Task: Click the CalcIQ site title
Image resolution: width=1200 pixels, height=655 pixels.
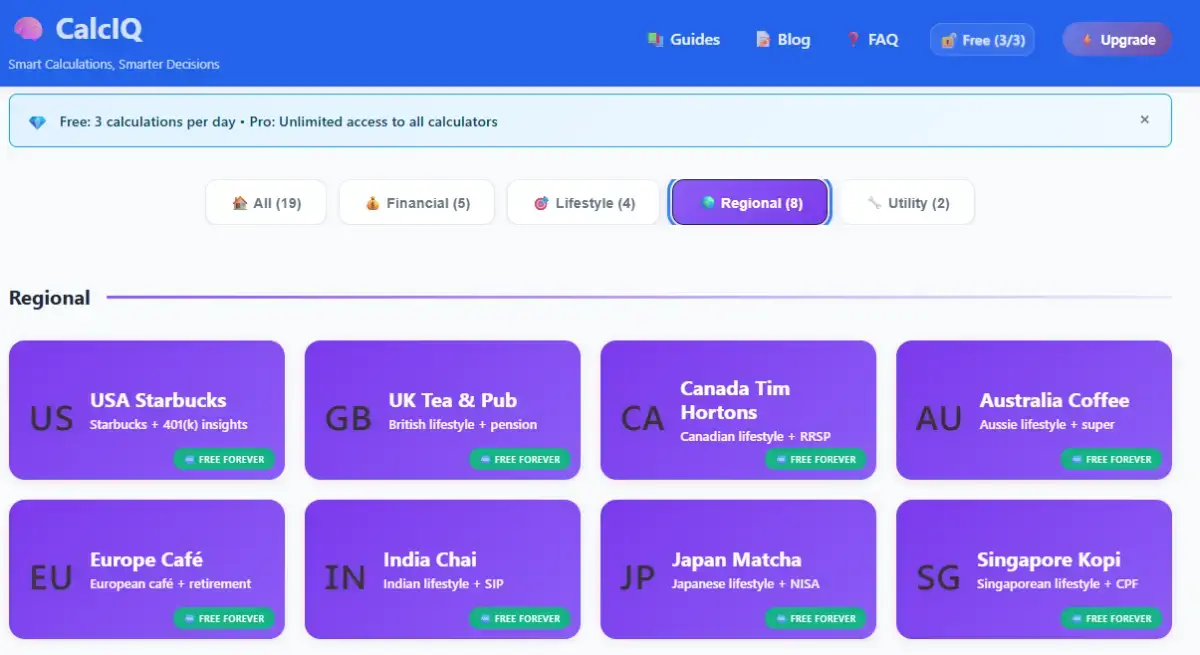Action: point(99,29)
